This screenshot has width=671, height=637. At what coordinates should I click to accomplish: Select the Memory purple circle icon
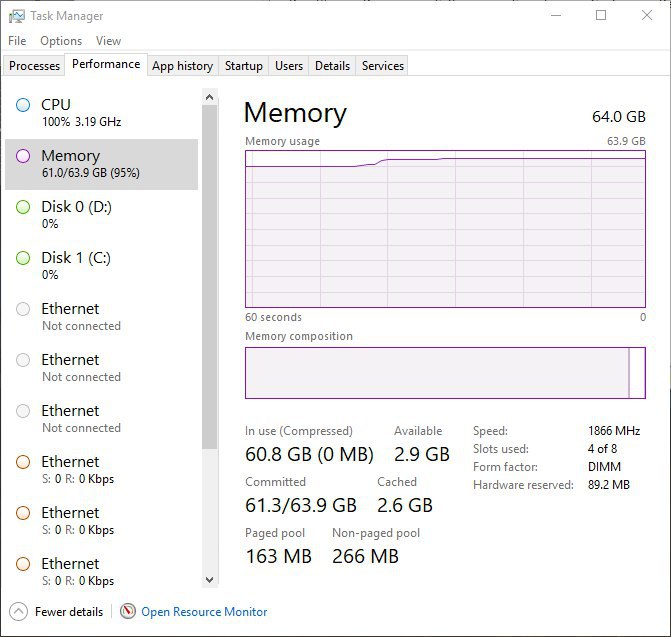point(23,156)
